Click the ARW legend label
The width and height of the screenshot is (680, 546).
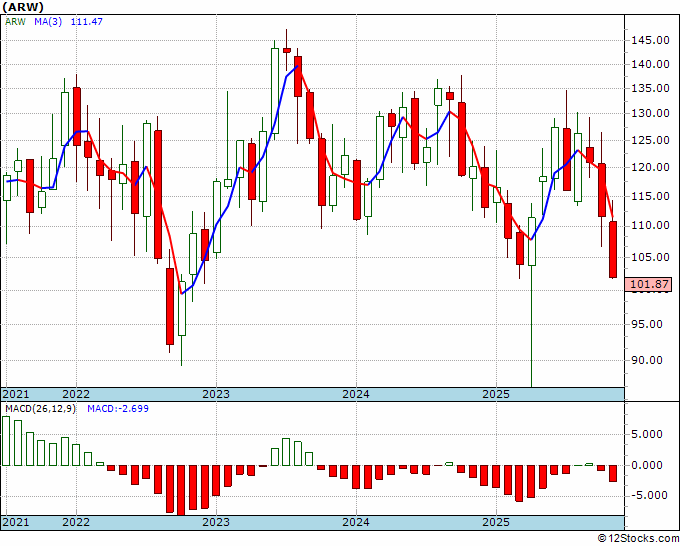[15, 21]
